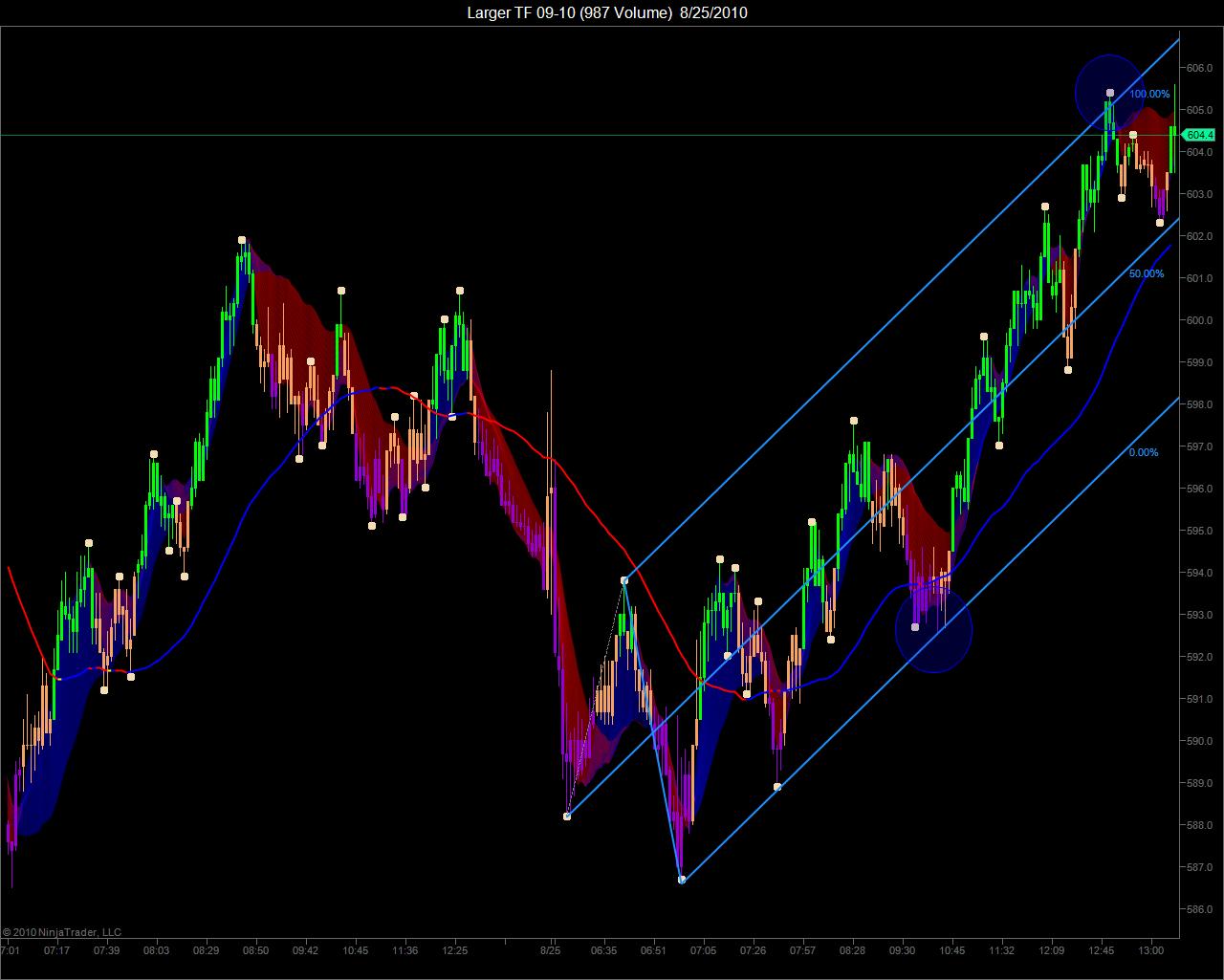Click the 597.0 price axis label
This screenshot has width=1224, height=980.
click(1199, 446)
